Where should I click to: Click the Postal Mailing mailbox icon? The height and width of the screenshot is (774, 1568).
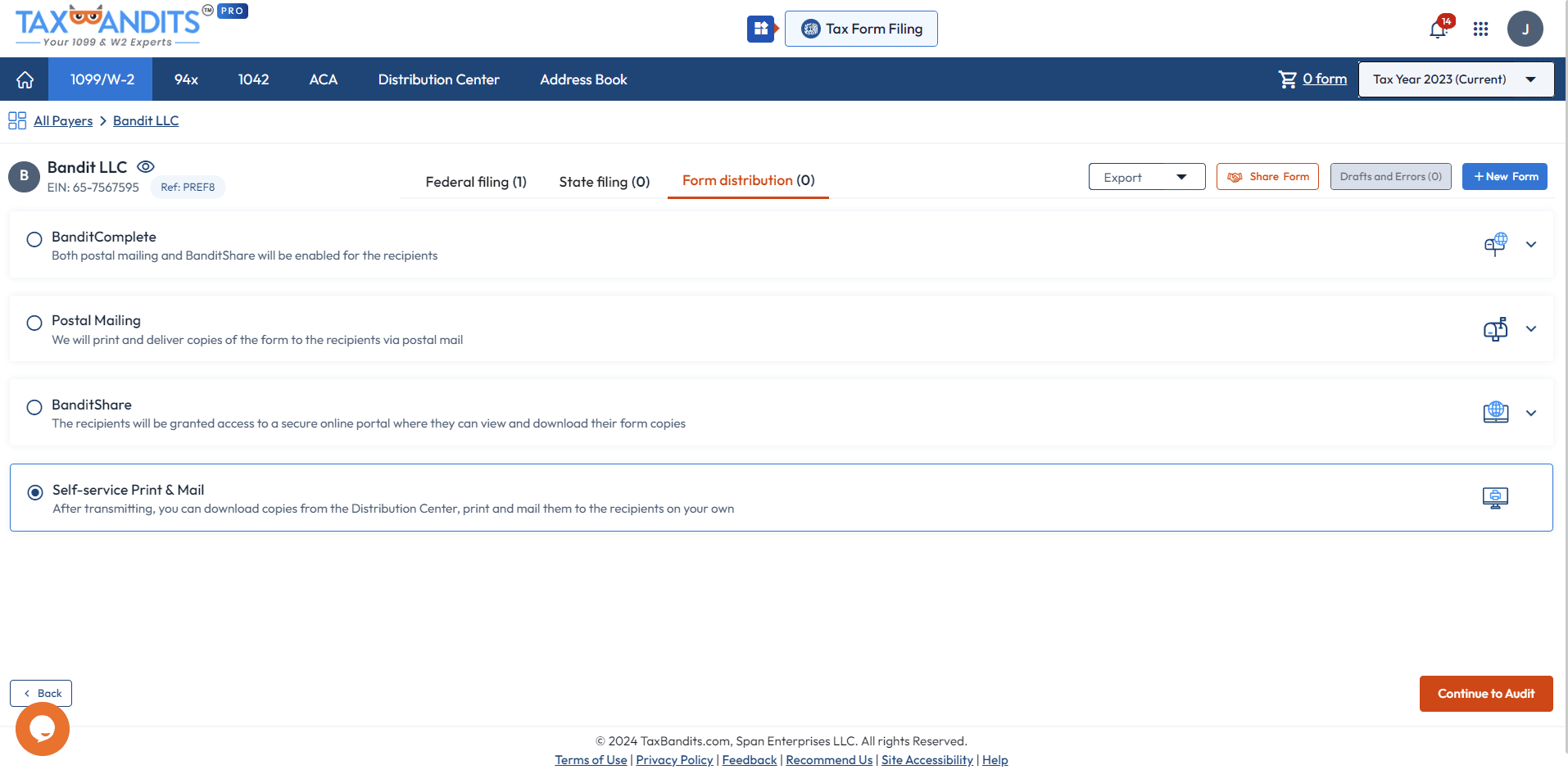click(1496, 328)
